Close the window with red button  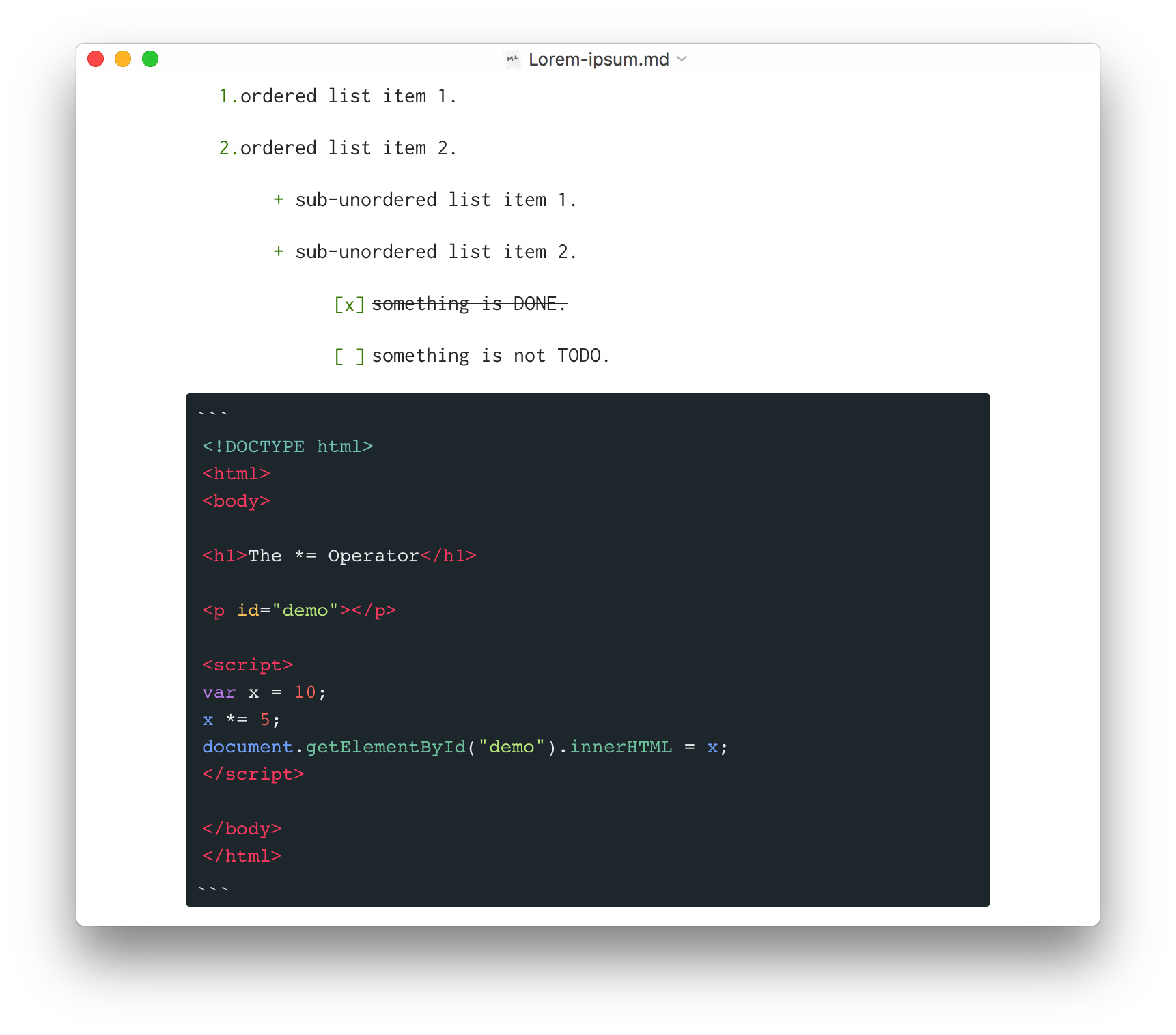pos(96,59)
